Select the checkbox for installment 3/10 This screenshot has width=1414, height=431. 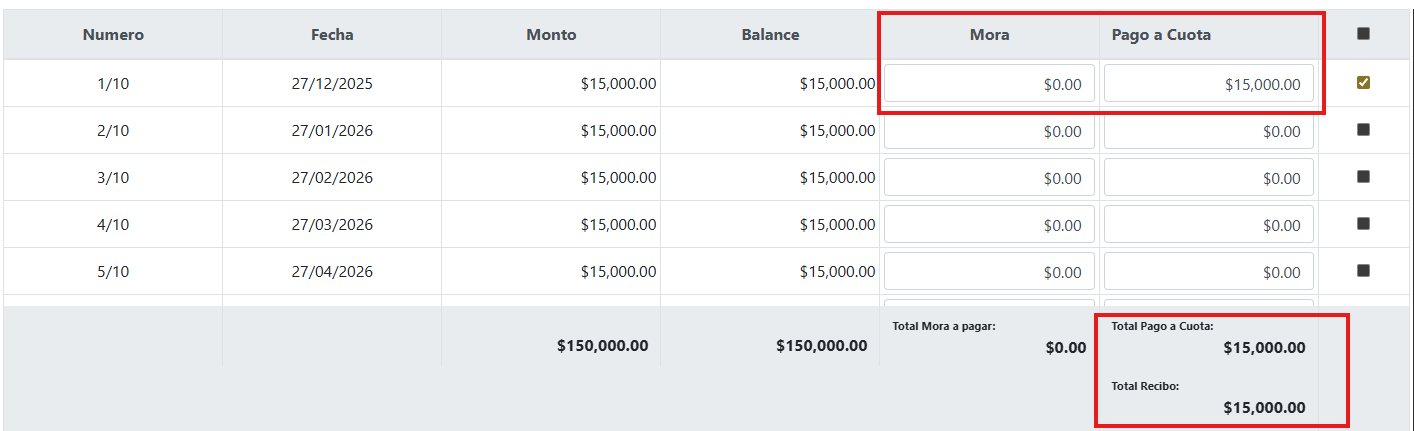[1363, 177]
